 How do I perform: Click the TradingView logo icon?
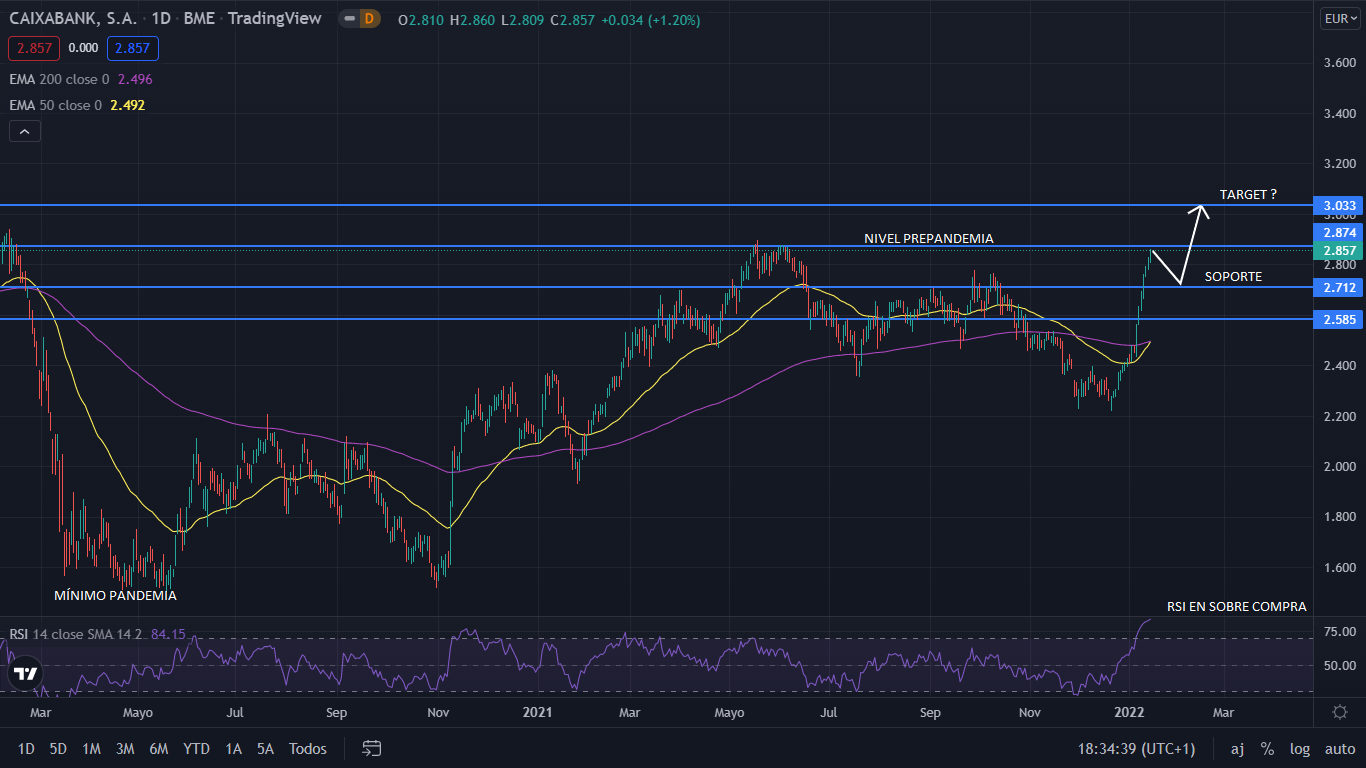click(26, 674)
